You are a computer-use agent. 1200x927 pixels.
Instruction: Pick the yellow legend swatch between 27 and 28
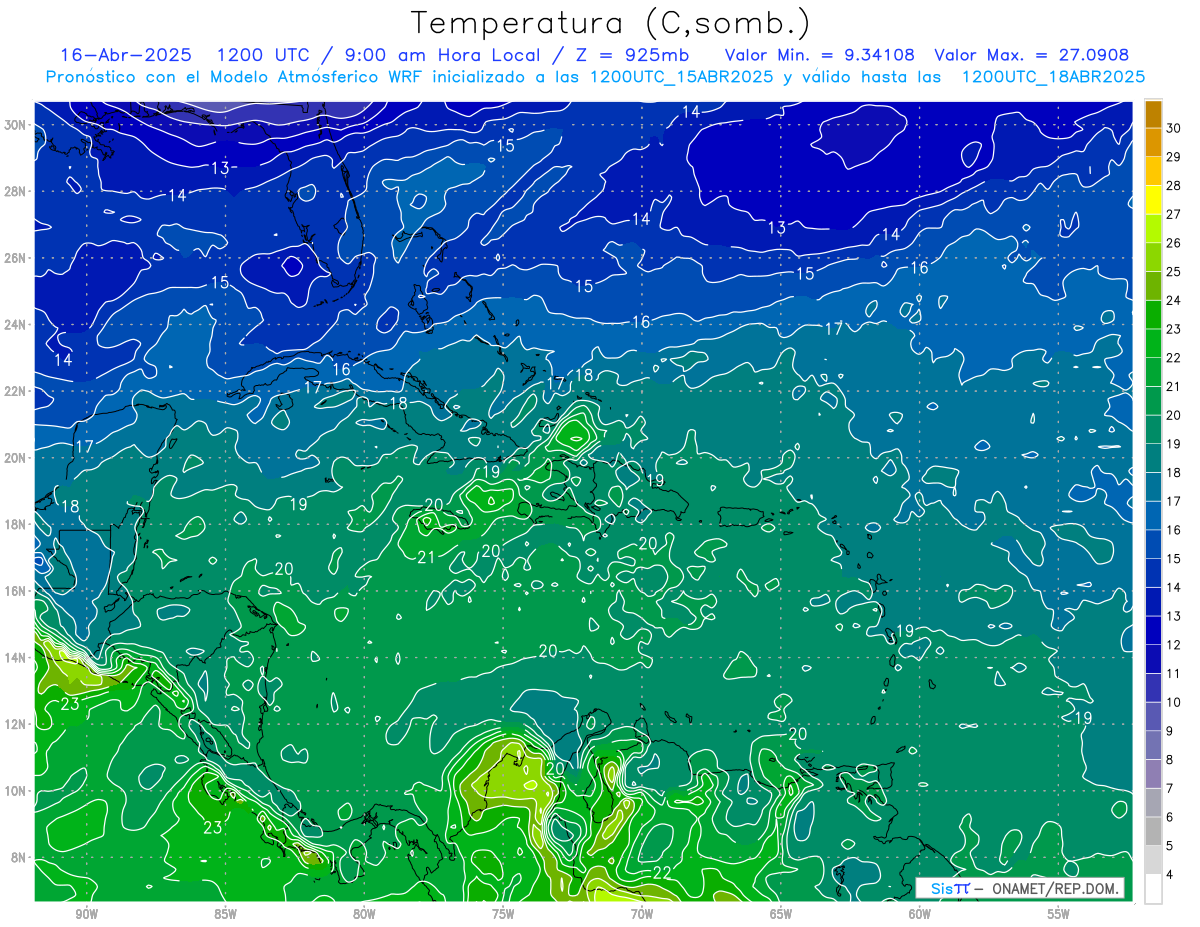point(1153,200)
